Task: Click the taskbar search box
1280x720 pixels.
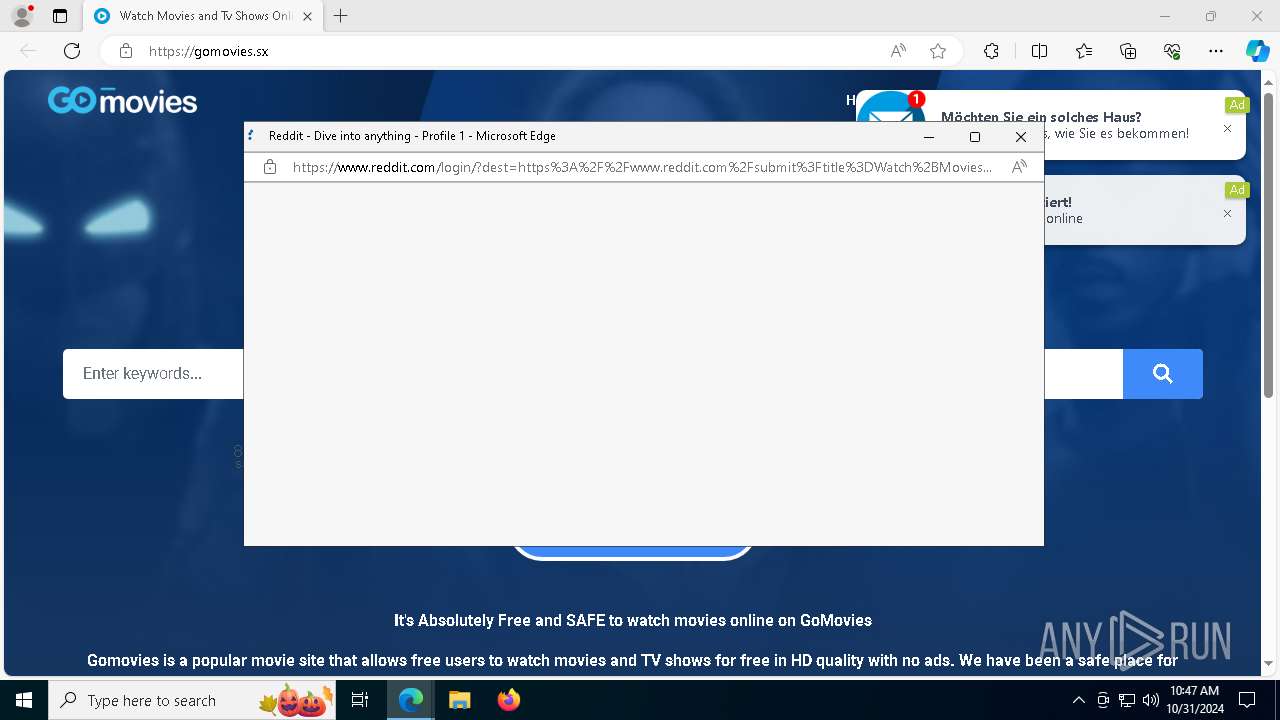Action: [193, 700]
